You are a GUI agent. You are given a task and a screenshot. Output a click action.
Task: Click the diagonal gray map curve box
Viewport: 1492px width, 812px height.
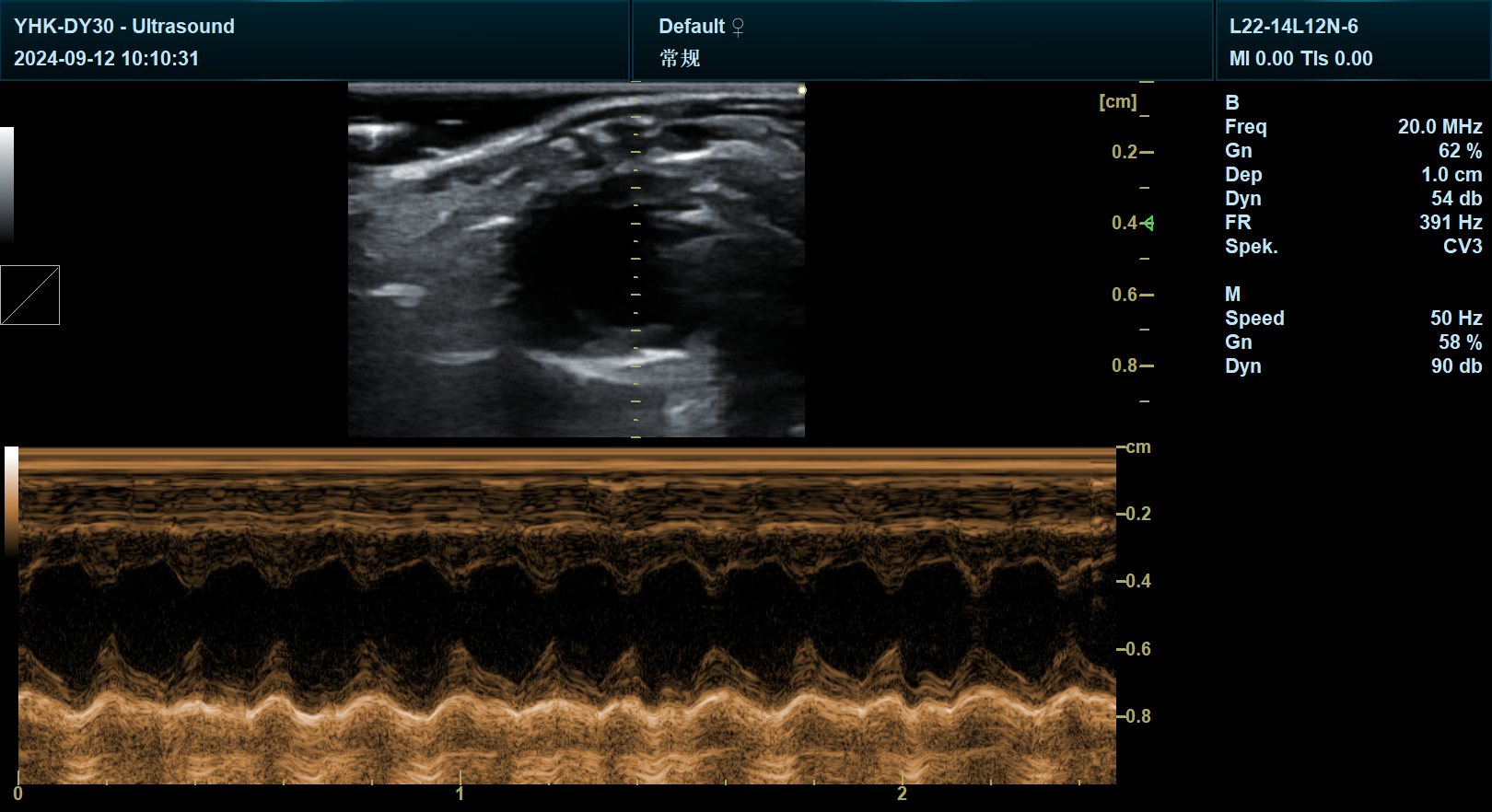pos(29,296)
